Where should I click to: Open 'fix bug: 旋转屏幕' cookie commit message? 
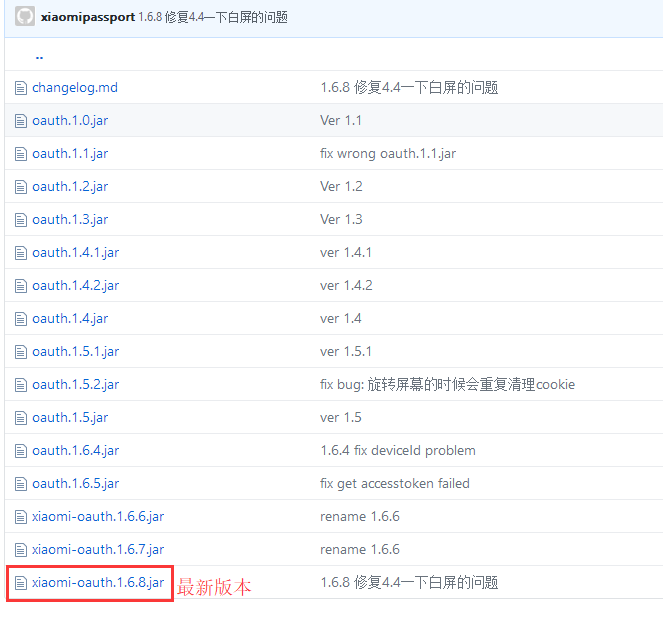click(x=447, y=385)
